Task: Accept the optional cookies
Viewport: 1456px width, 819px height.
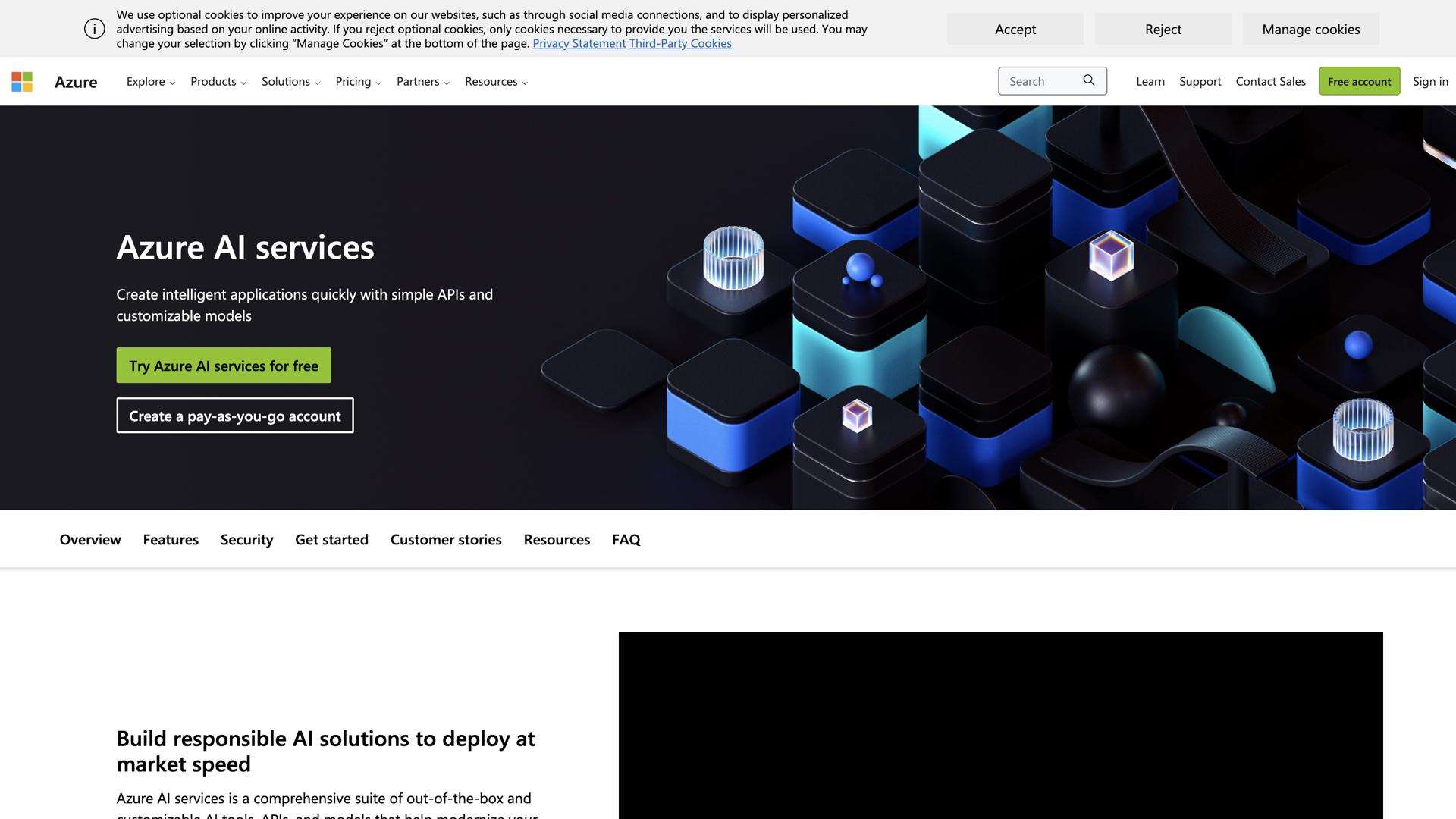Action: pos(1015,29)
